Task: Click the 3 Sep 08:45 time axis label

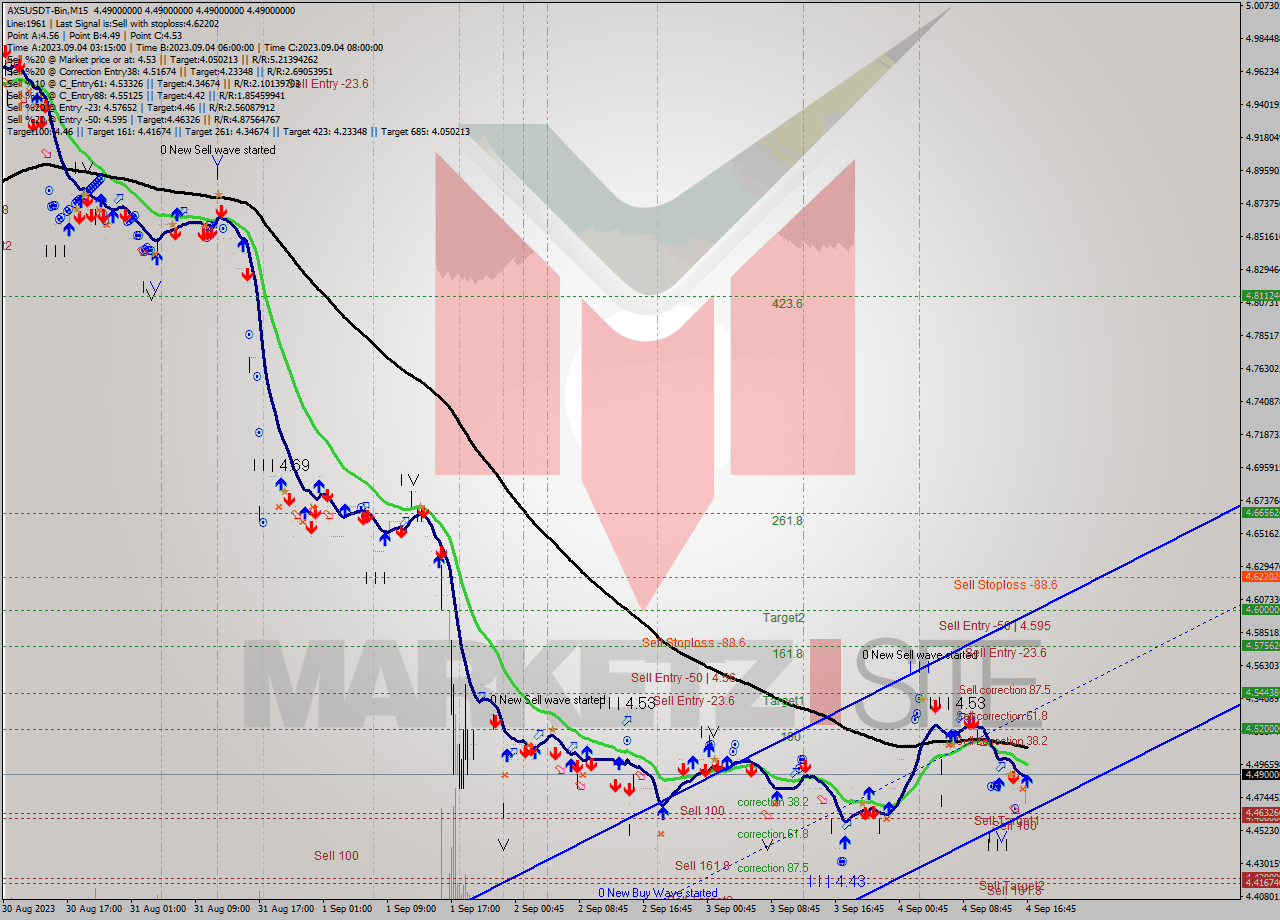Action: click(795, 910)
